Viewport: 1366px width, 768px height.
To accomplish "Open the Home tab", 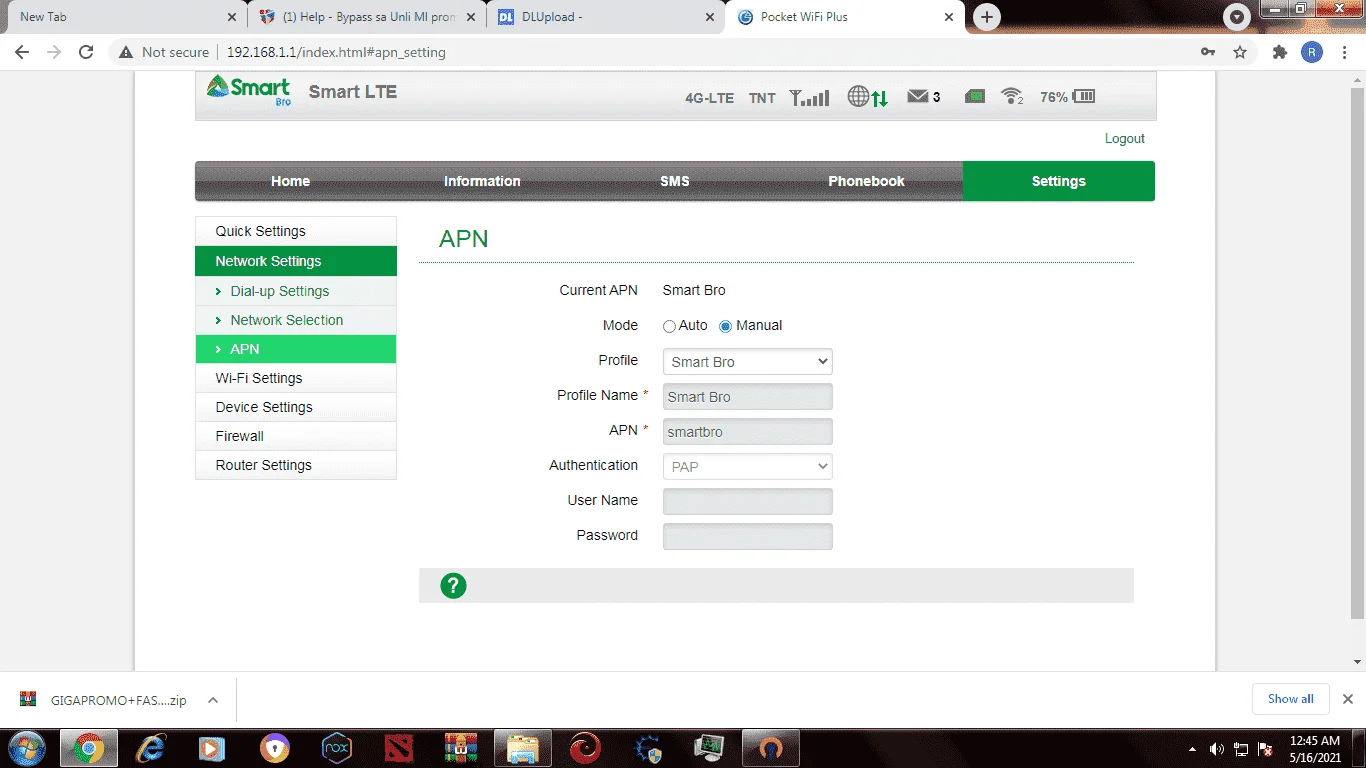I will click(x=290, y=181).
